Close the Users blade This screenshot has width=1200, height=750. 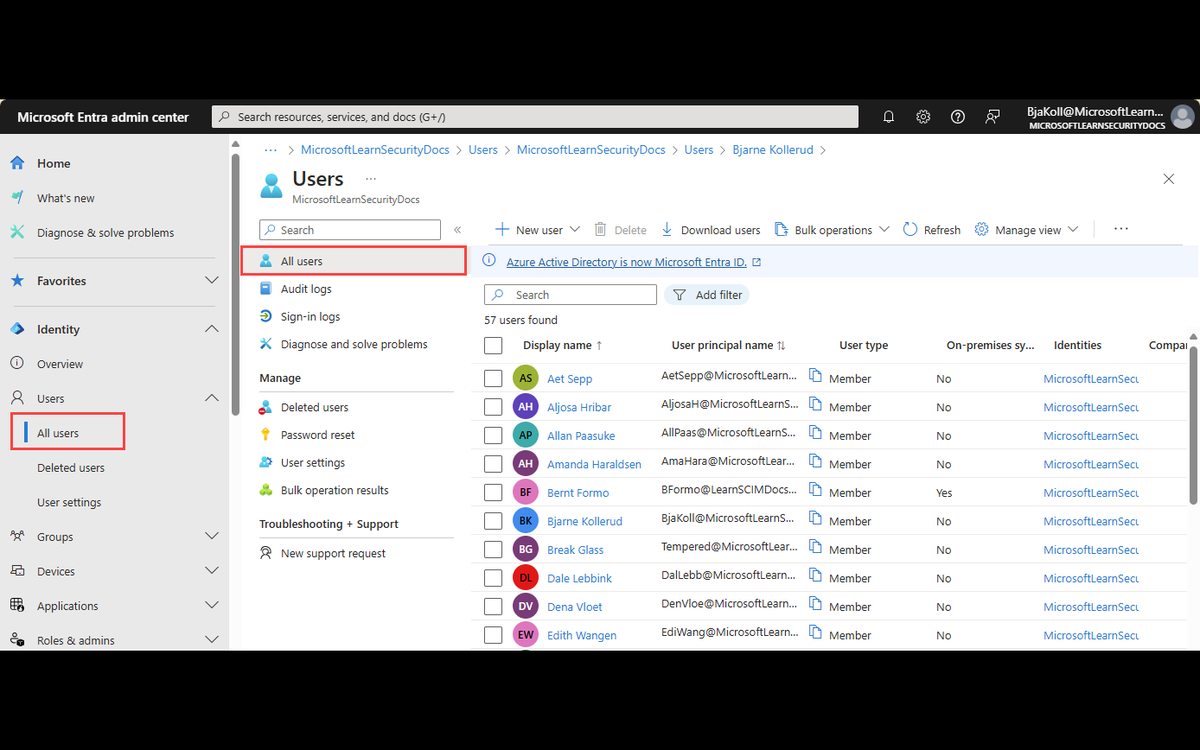click(x=1169, y=179)
